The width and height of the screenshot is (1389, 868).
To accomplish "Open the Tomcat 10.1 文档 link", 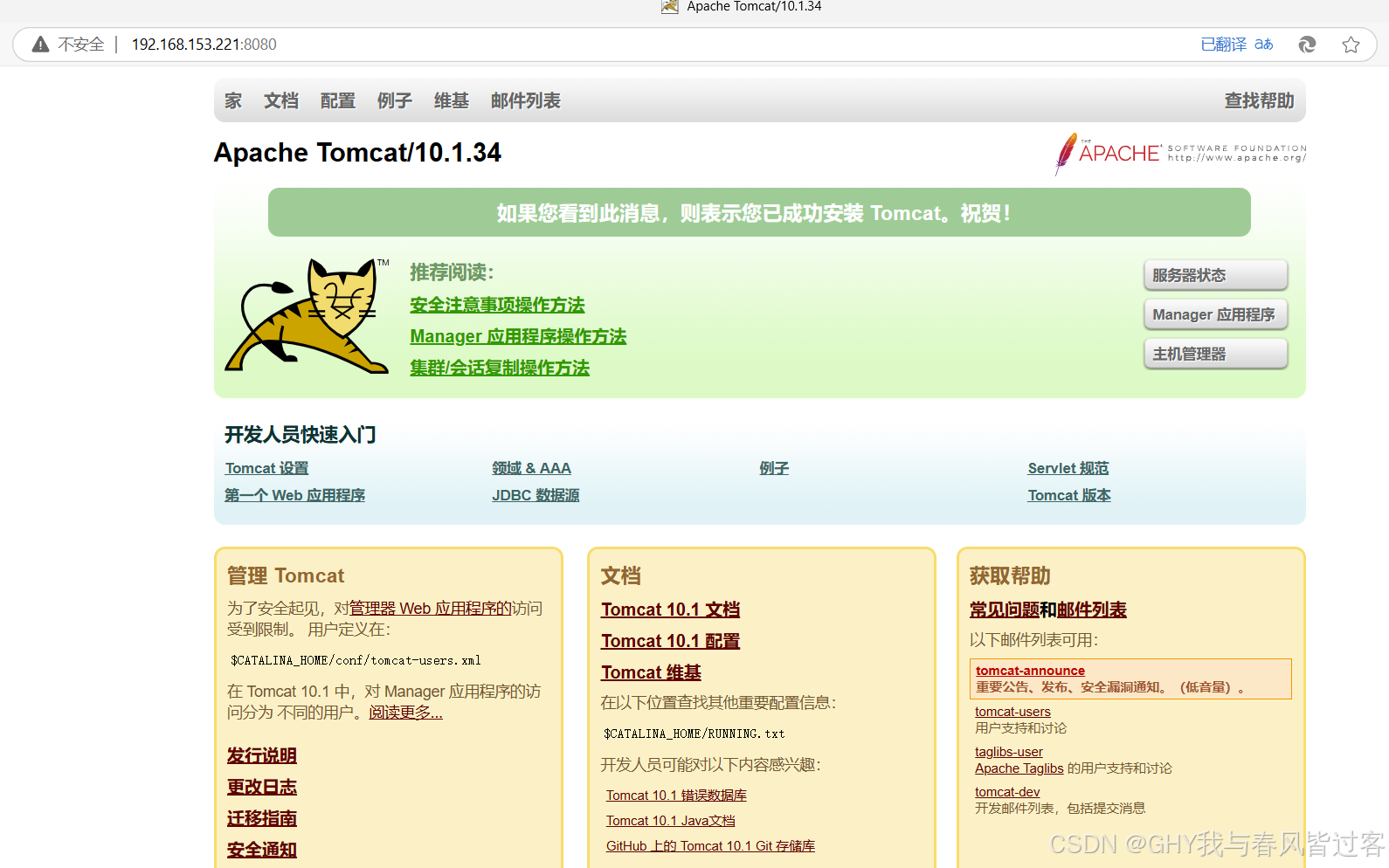I will [670, 610].
